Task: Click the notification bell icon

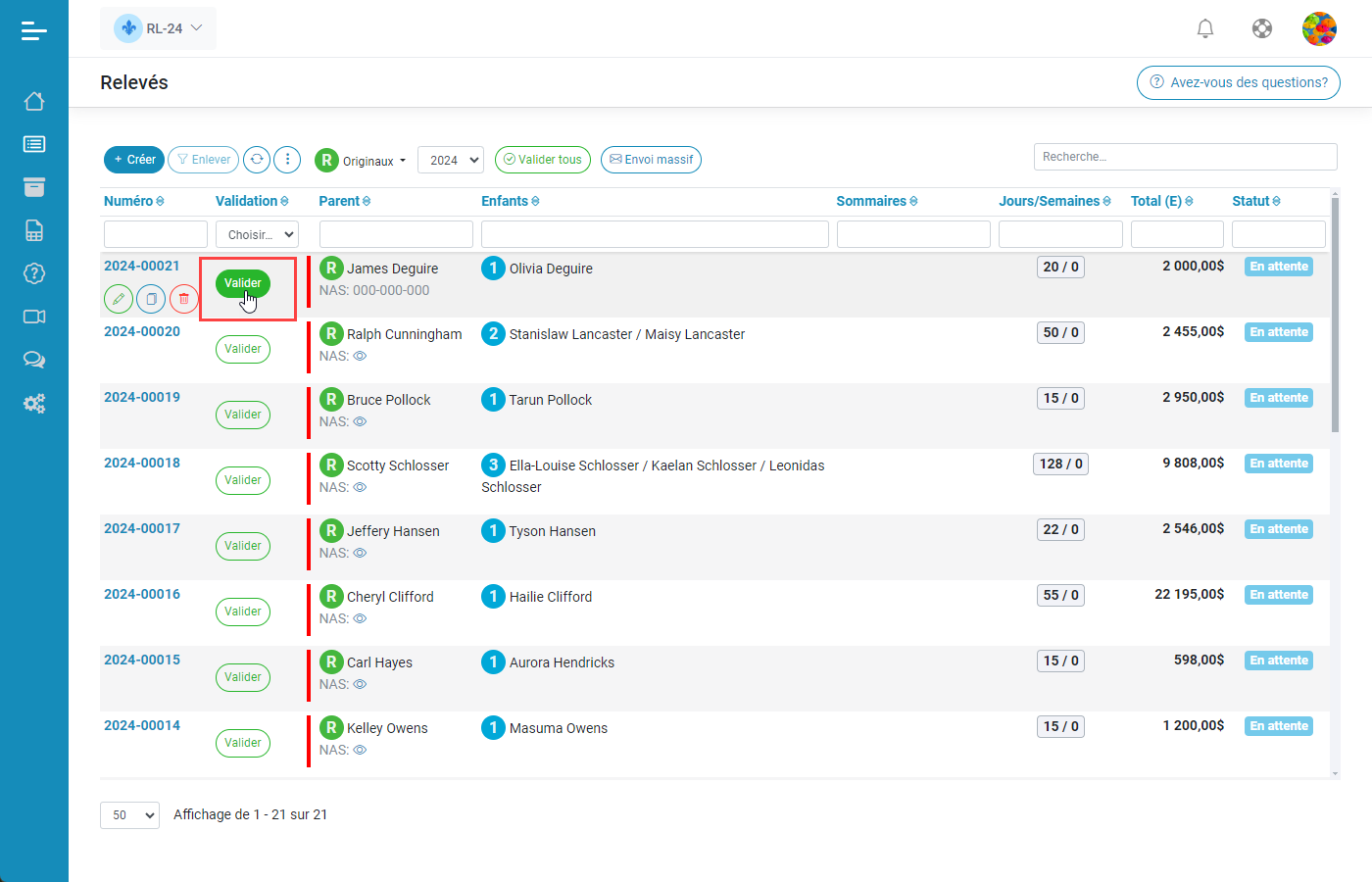Action: click(1205, 28)
